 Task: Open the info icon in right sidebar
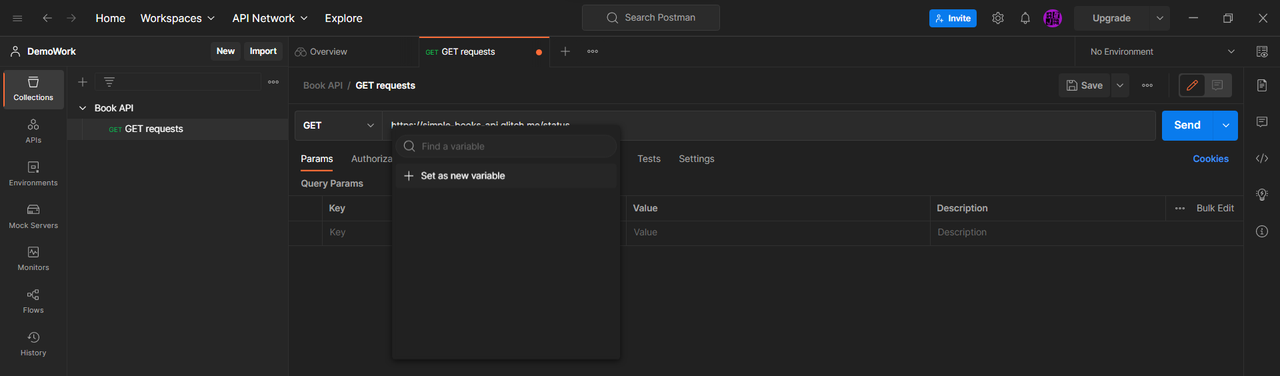pyautogui.click(x=1261, y=231)
